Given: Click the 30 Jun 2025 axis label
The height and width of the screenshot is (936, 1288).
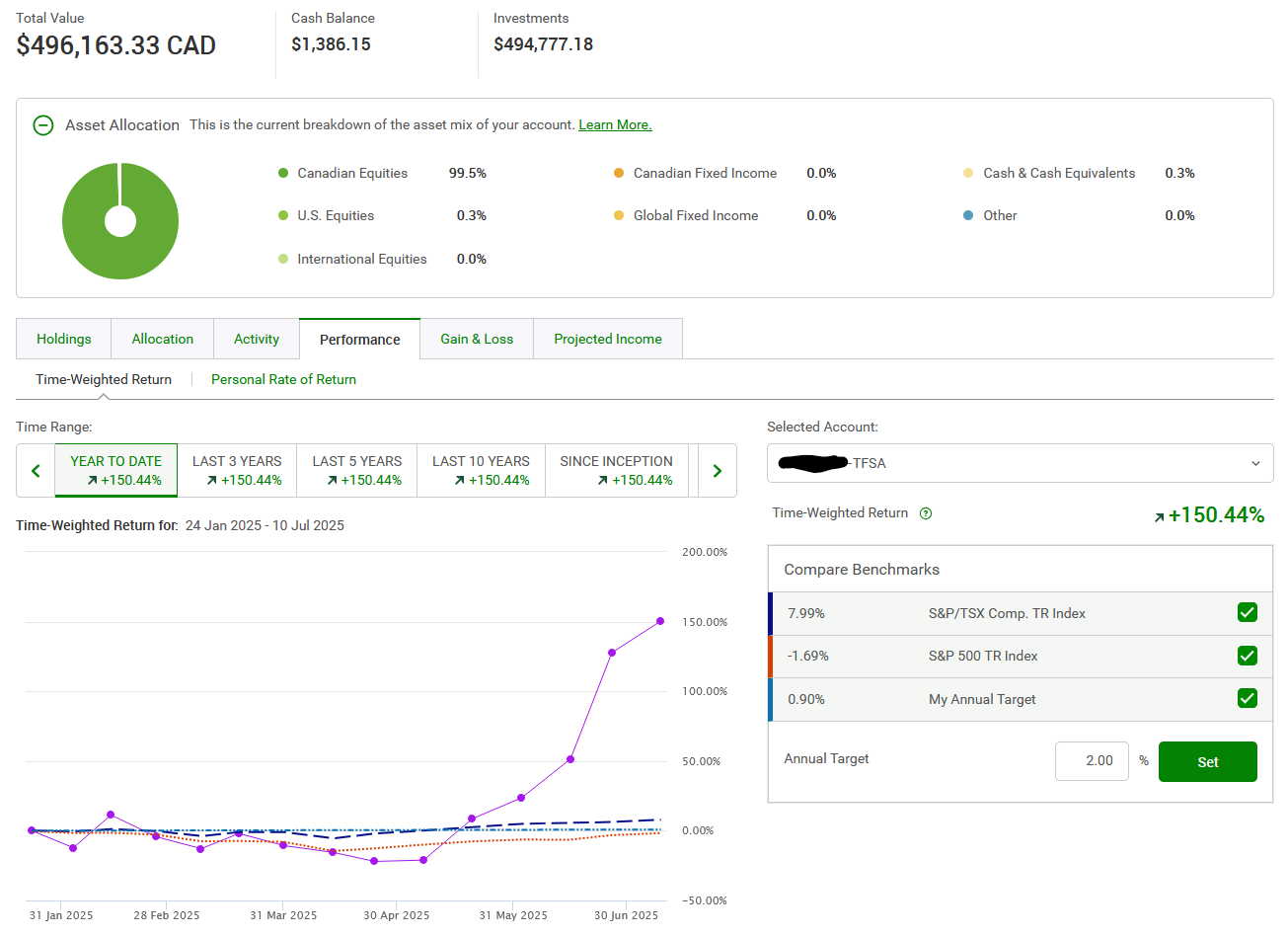Looking at the screenshot, I should click(x=626, y=915).
